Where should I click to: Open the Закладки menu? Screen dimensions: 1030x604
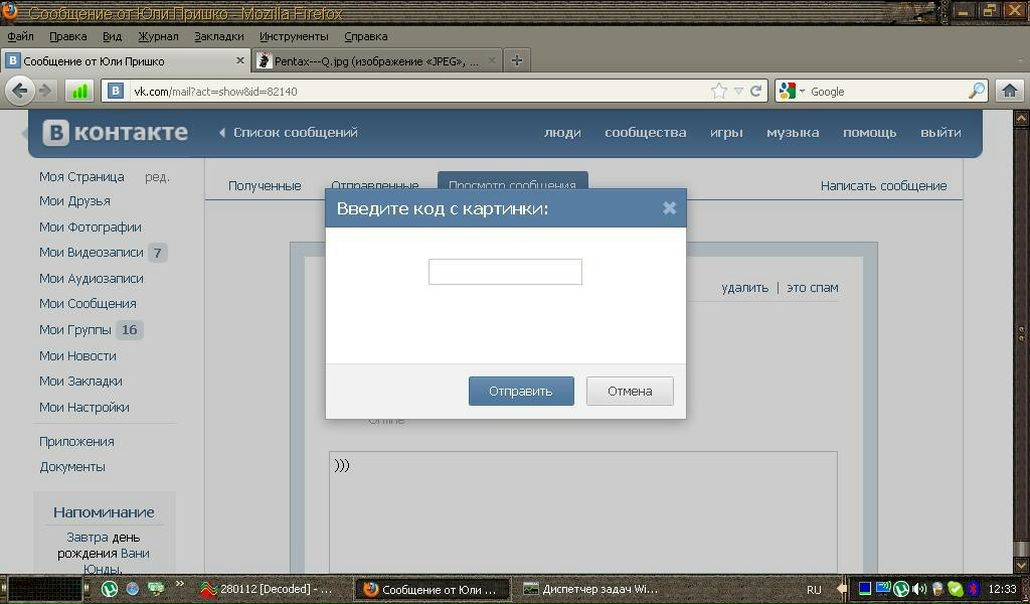click(218, 37)
